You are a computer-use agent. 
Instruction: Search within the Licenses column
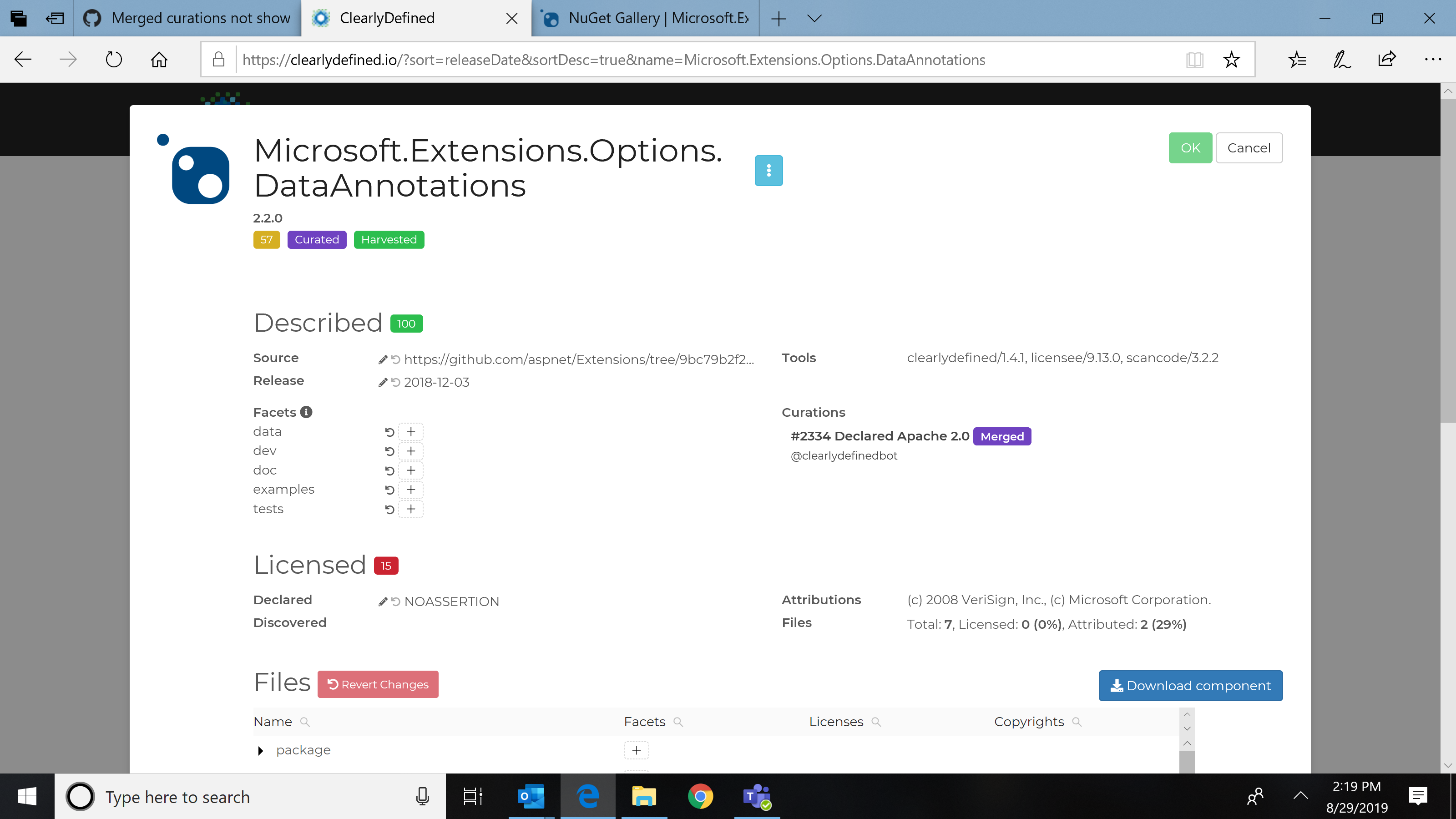(x=877, y=722)
